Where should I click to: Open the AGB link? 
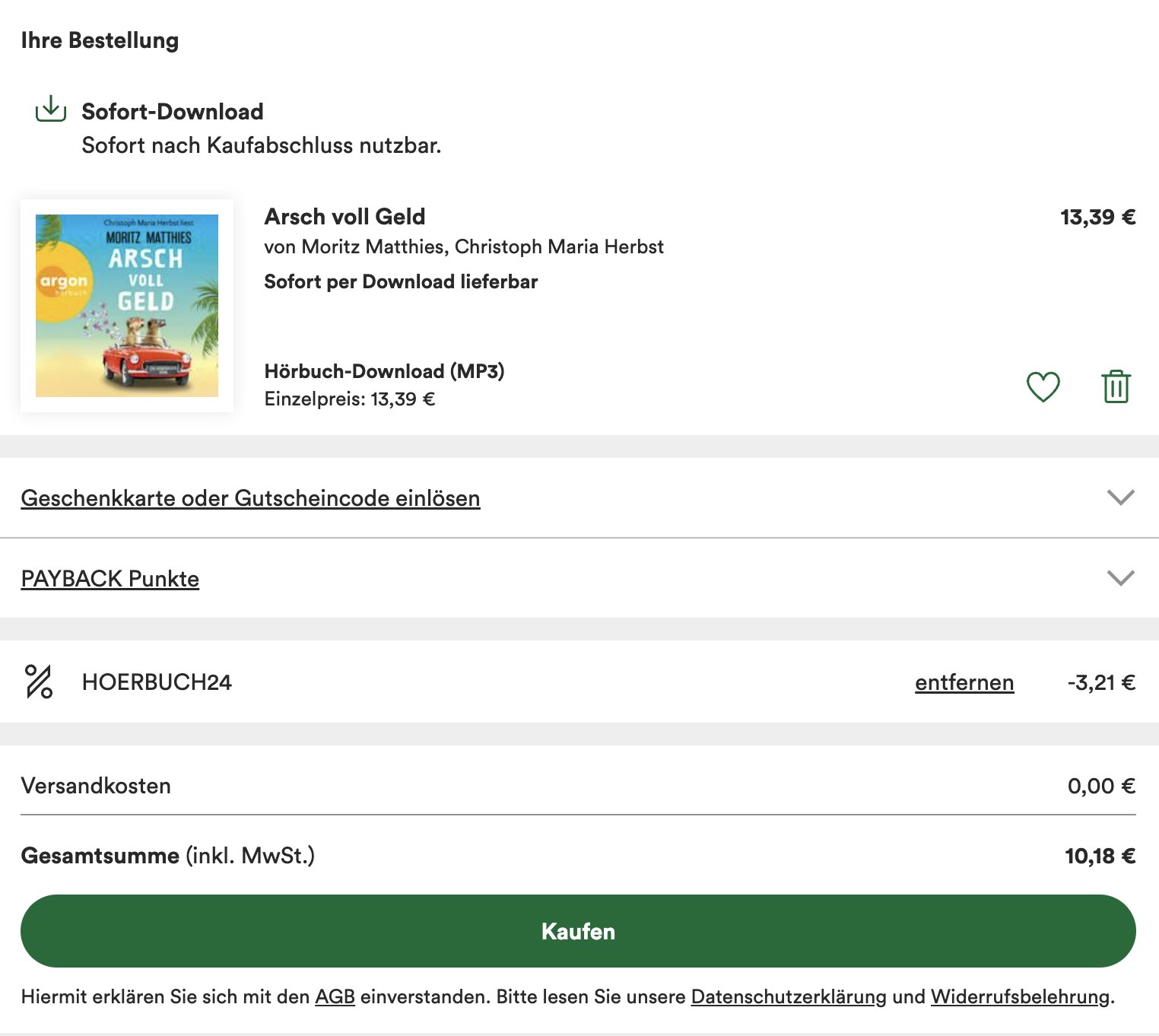335,994
